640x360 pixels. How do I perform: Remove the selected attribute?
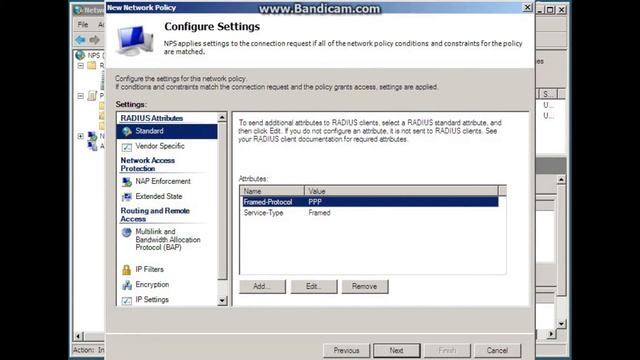coord(364,286)
